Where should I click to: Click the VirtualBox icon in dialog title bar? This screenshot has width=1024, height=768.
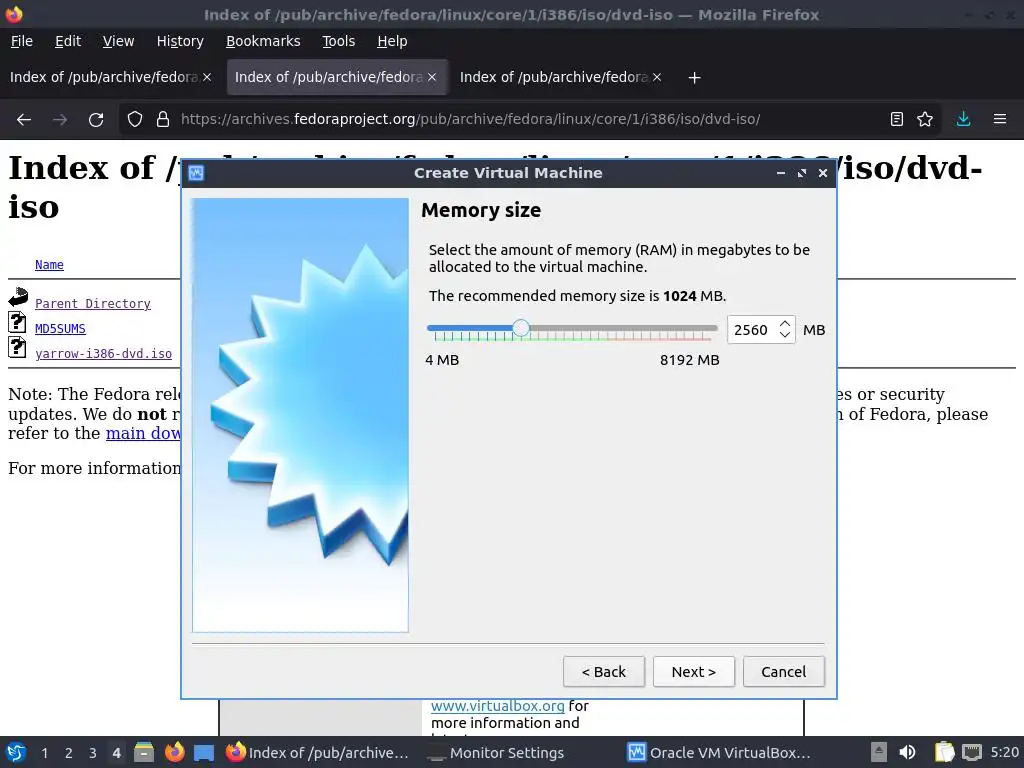pyautogui.click(x=196, y=173)
